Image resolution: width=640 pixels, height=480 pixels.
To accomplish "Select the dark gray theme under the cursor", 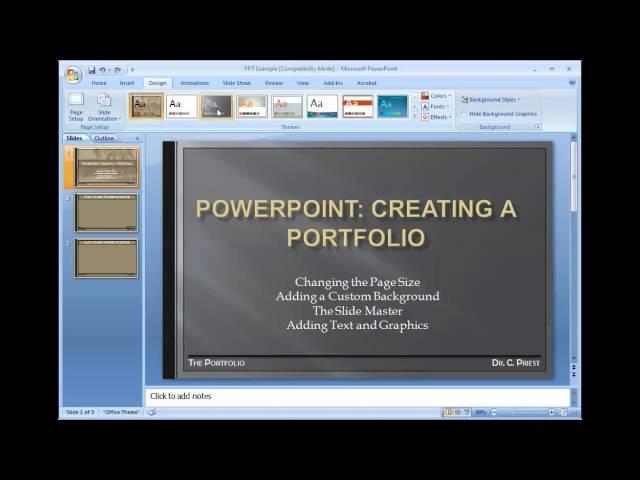I will (x=216, y=106).
